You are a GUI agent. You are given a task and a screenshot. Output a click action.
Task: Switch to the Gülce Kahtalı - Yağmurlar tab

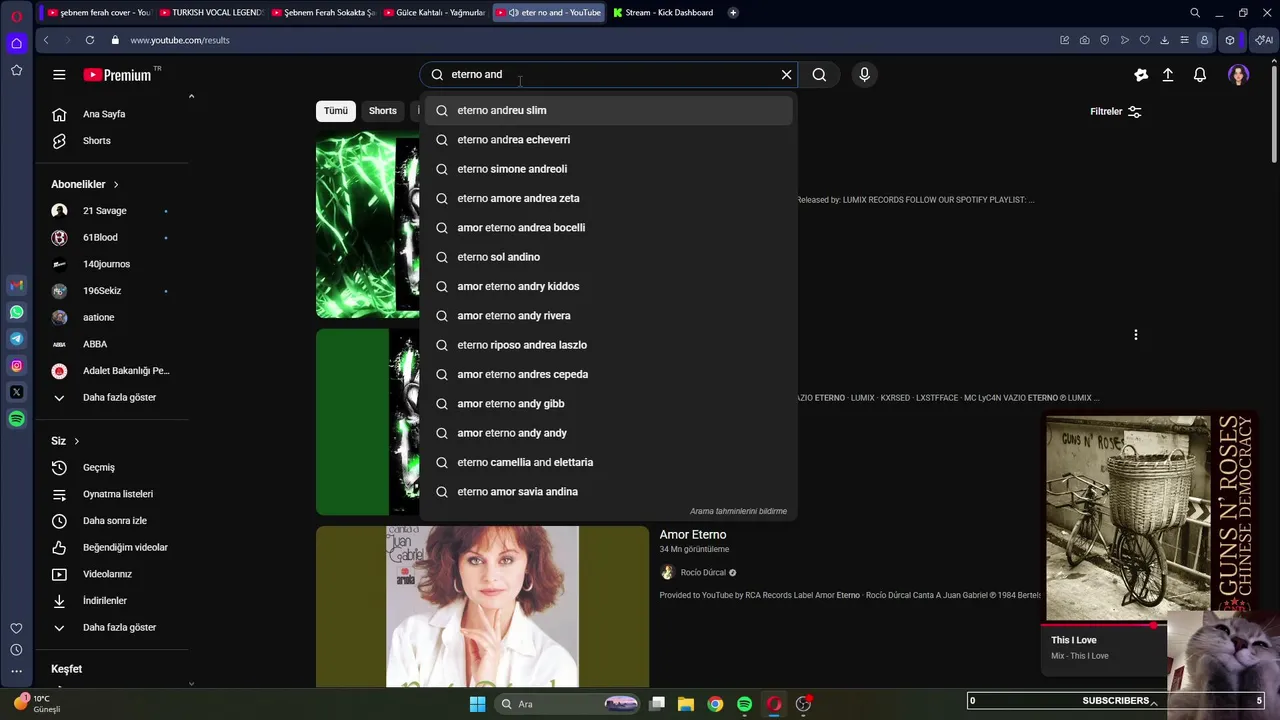tap(435, 13)
